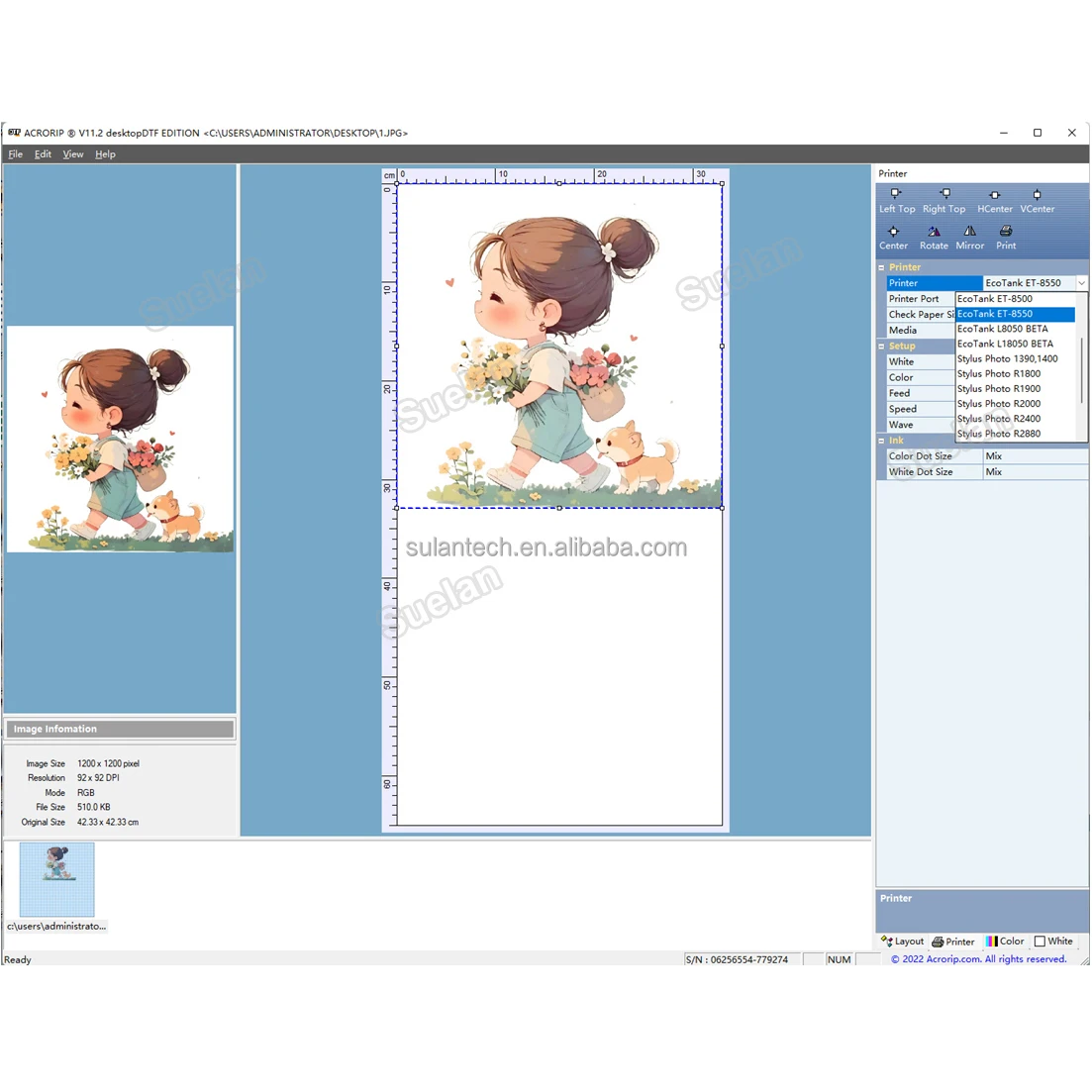This screenshot has height=1092, width=1092.
Task: Select the Wave setup row
Action: 920,425
